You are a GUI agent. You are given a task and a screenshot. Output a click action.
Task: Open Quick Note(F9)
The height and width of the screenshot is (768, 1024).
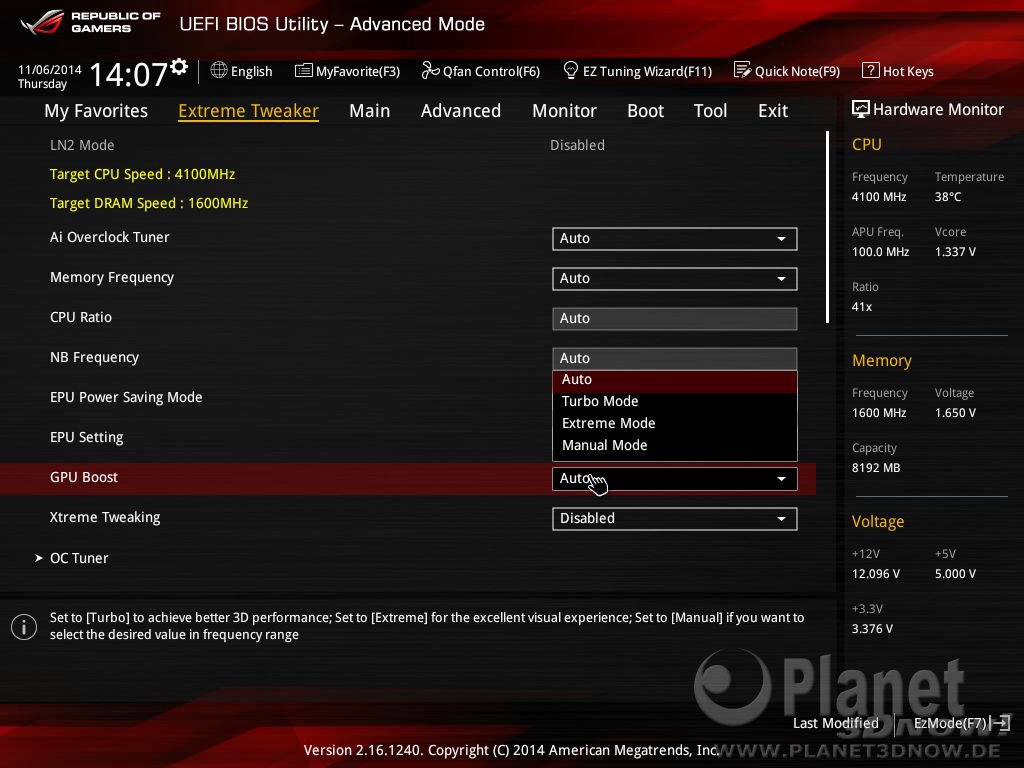[787, 71]
